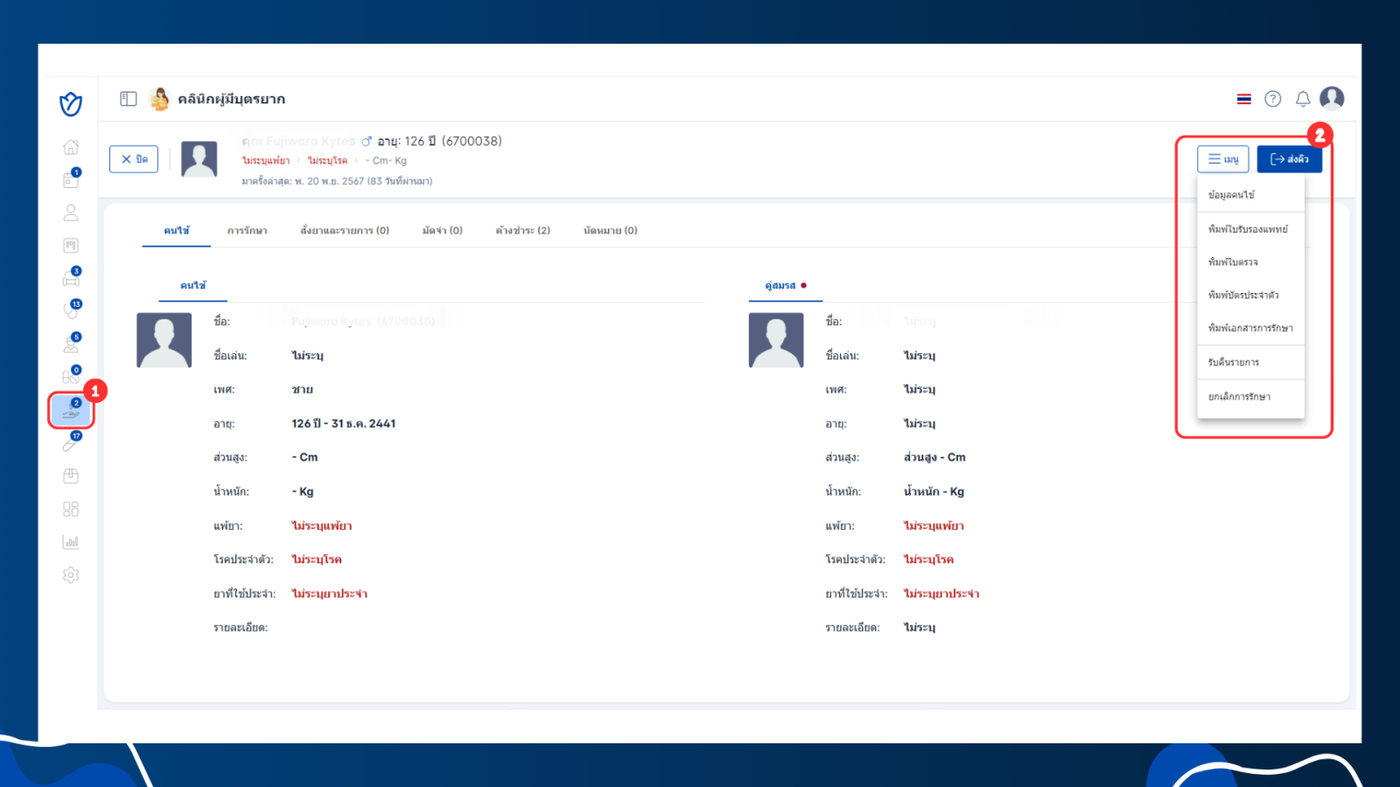Viewport: 1400px width, 787px height.
Task: Click the ส่งตัว transfer button
Action: (x=1290, y=159)
